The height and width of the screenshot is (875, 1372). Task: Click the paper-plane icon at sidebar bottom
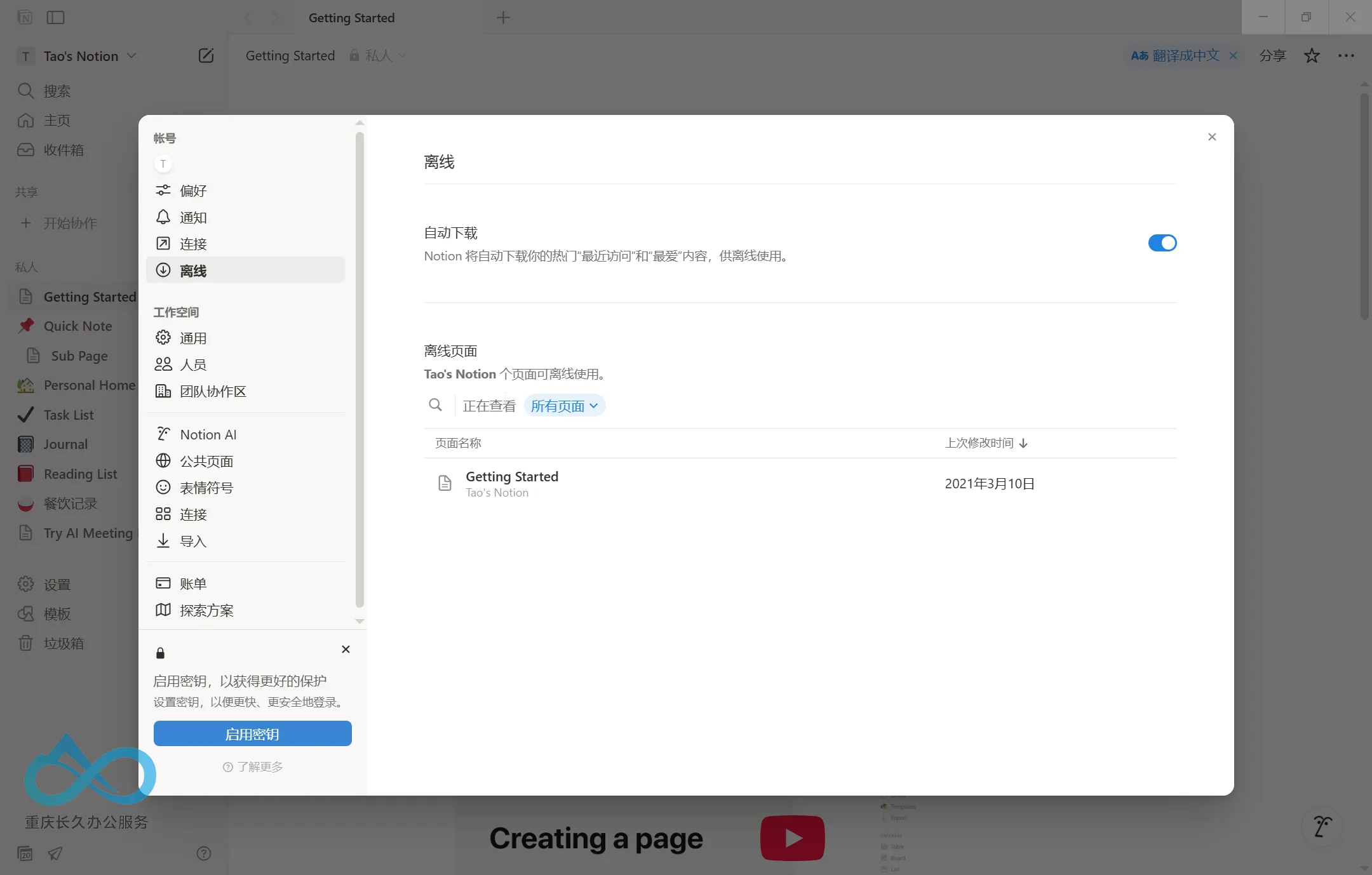(55, 853)
